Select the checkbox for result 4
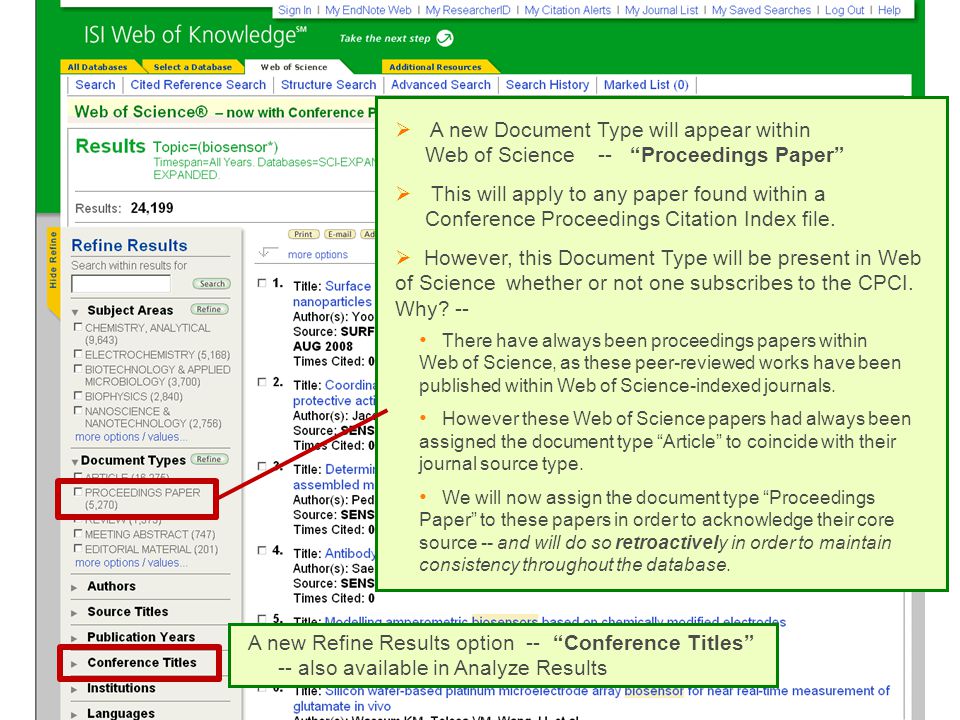This screenshot has height=720, width=960. coord(262,550)
